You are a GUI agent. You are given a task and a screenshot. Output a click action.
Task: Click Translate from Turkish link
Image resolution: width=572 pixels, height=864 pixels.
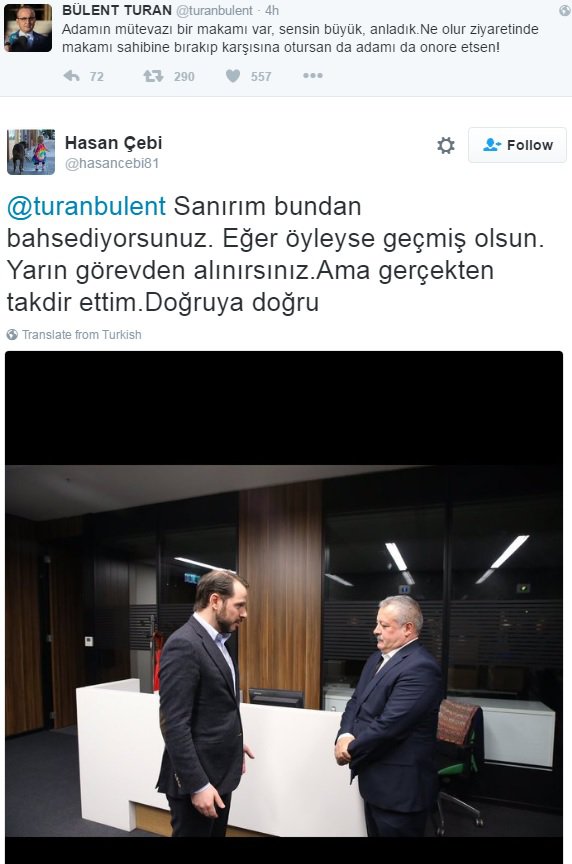pyautogui.click(x=82, y=334)
